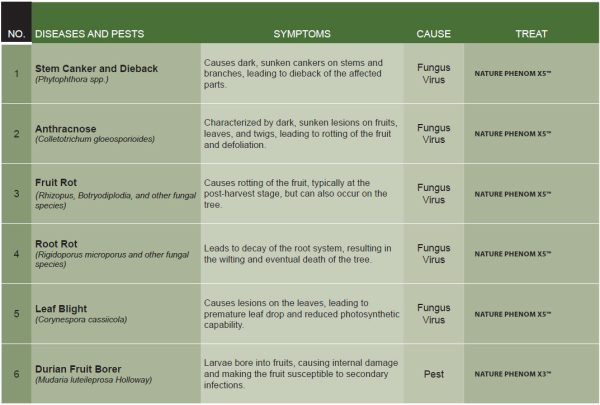600x405 pixels.
Task: Click the NO. column header
Action: [x=15, y=33]
